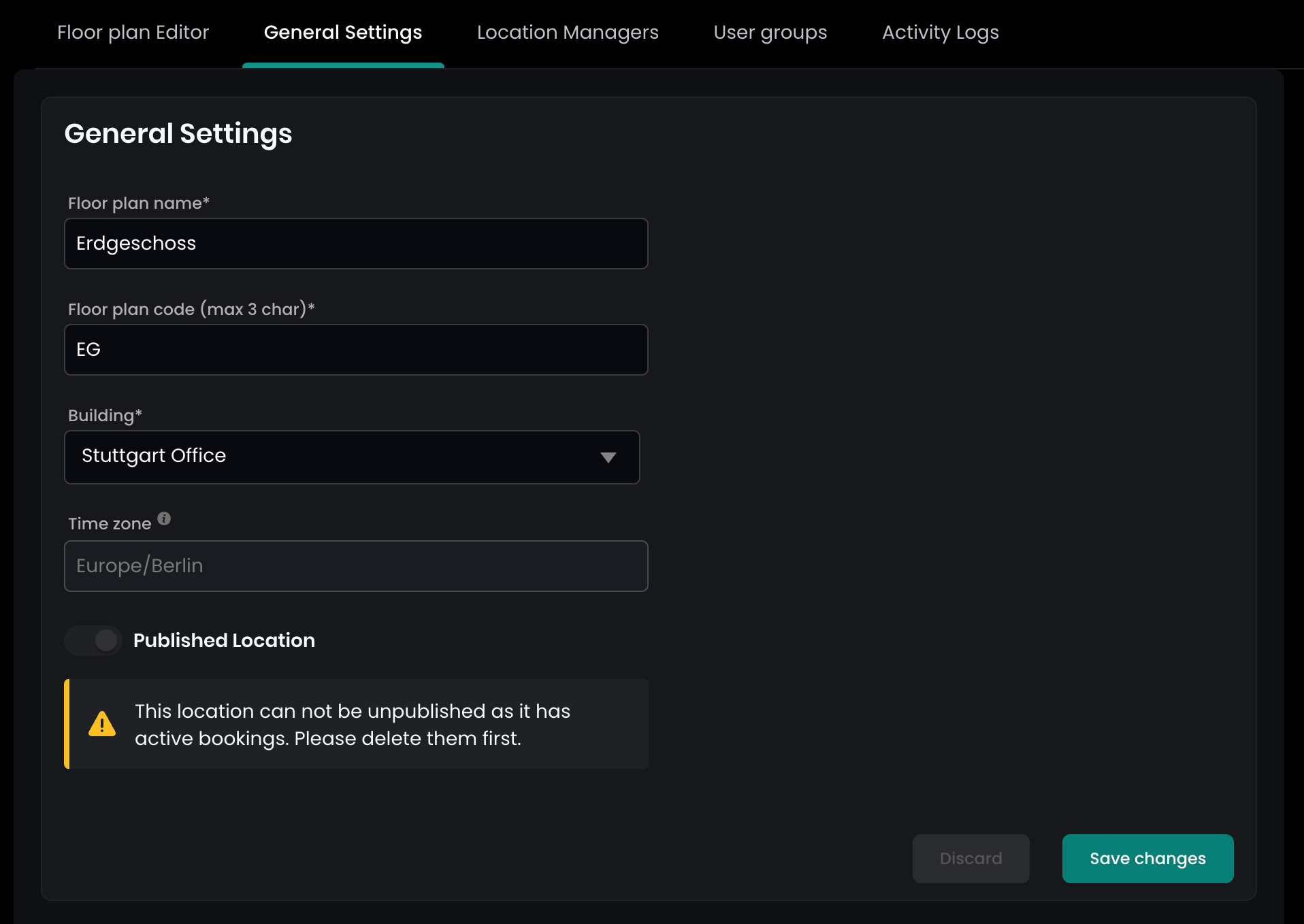Click the Floor plan code input with EG
The image size is (1304, 924).
(356, 350)
